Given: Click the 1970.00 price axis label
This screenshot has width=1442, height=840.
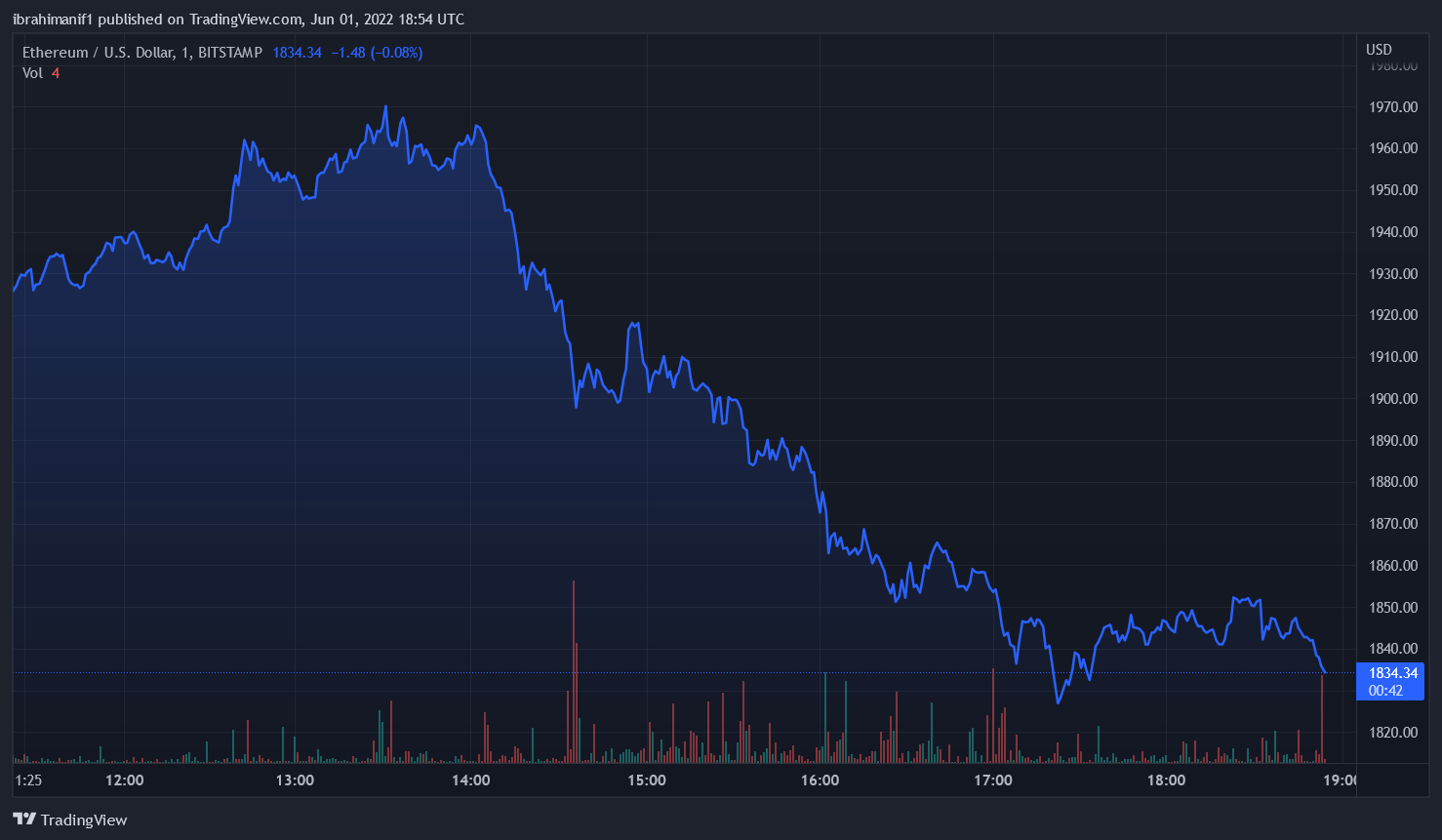Looking at the screenshot, I should pos(1392,107).
